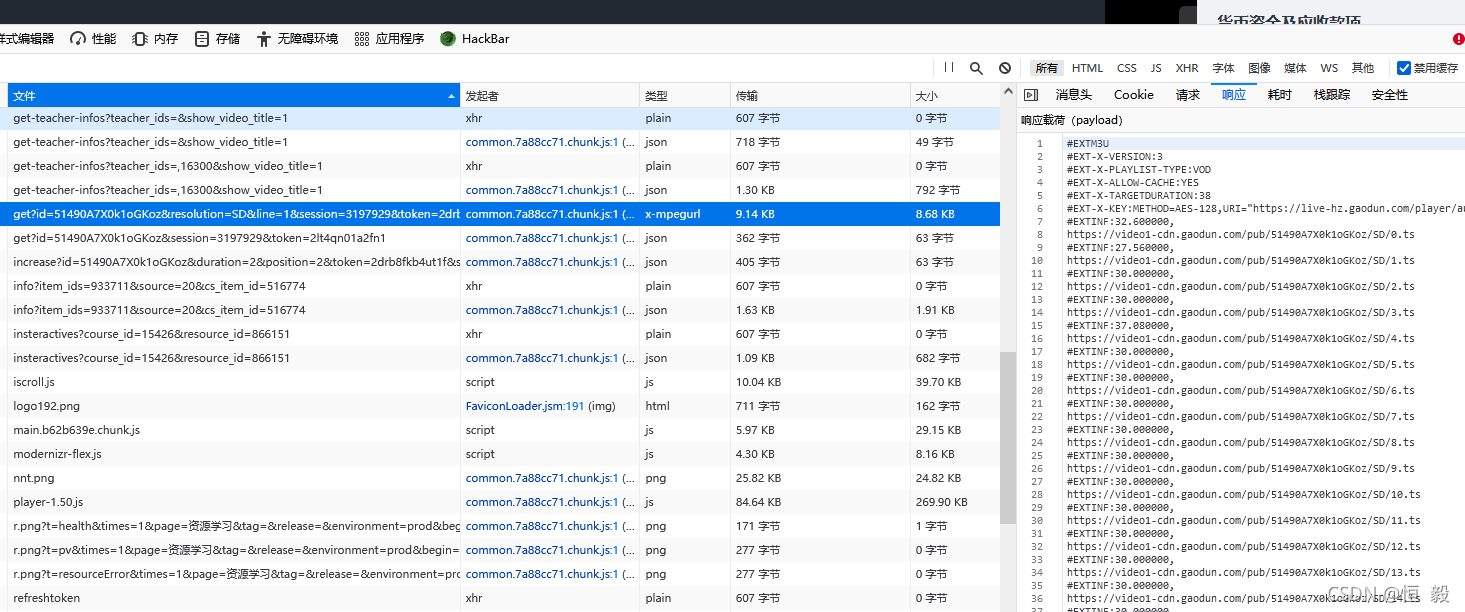Sort by the 类型 column header

pyautogui.click(x=685, y=96)
